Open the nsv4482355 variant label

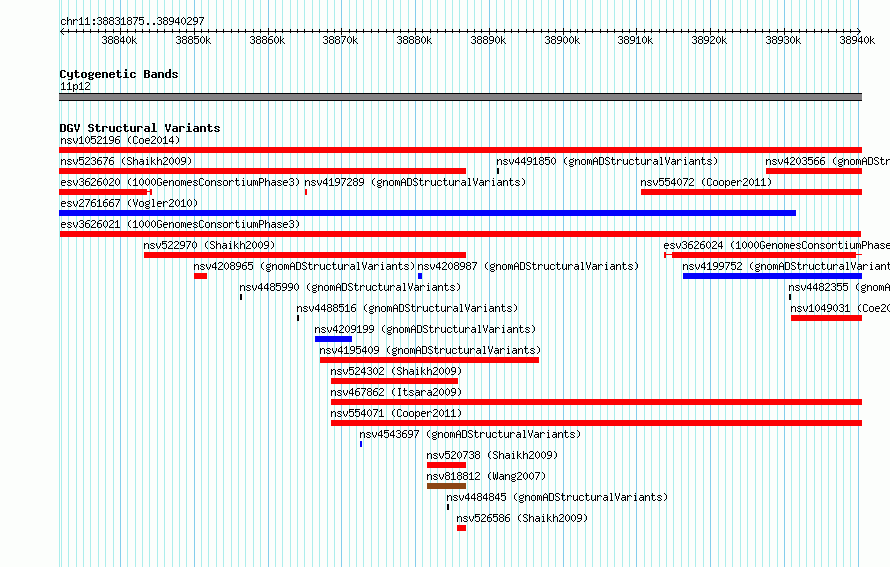[x=839, y=287]
